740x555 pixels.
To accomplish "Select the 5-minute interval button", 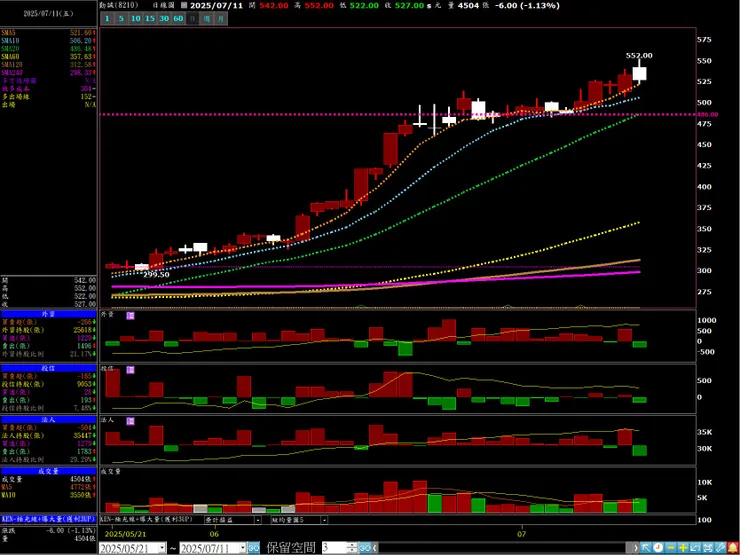I will (x=121, y=18).
